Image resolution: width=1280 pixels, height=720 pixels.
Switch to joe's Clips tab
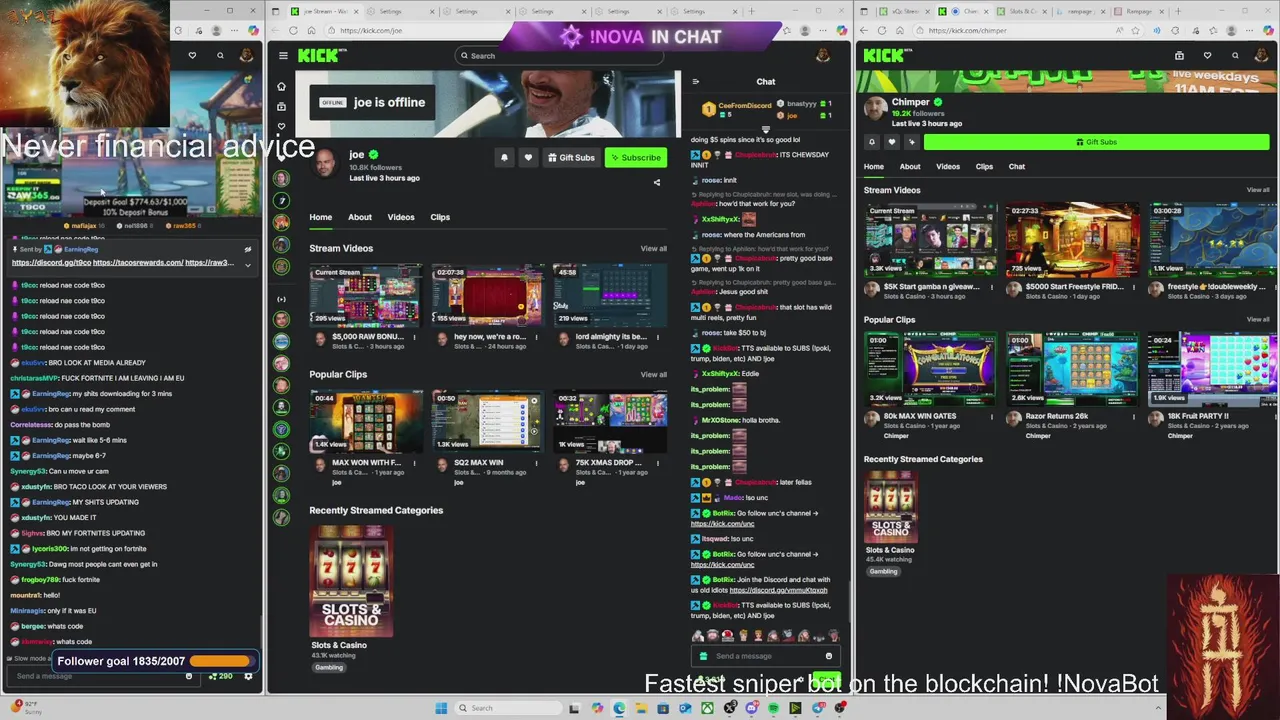(440, 217)
